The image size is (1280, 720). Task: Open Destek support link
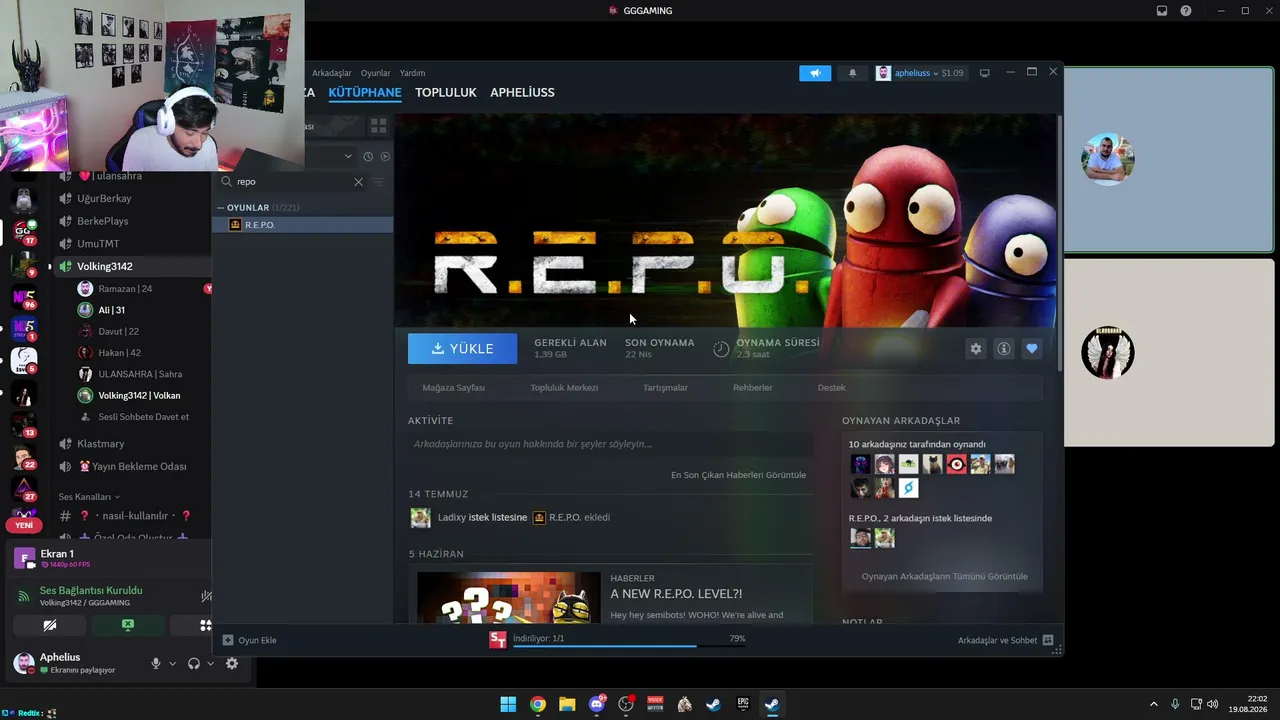click(x=831, y=388)
